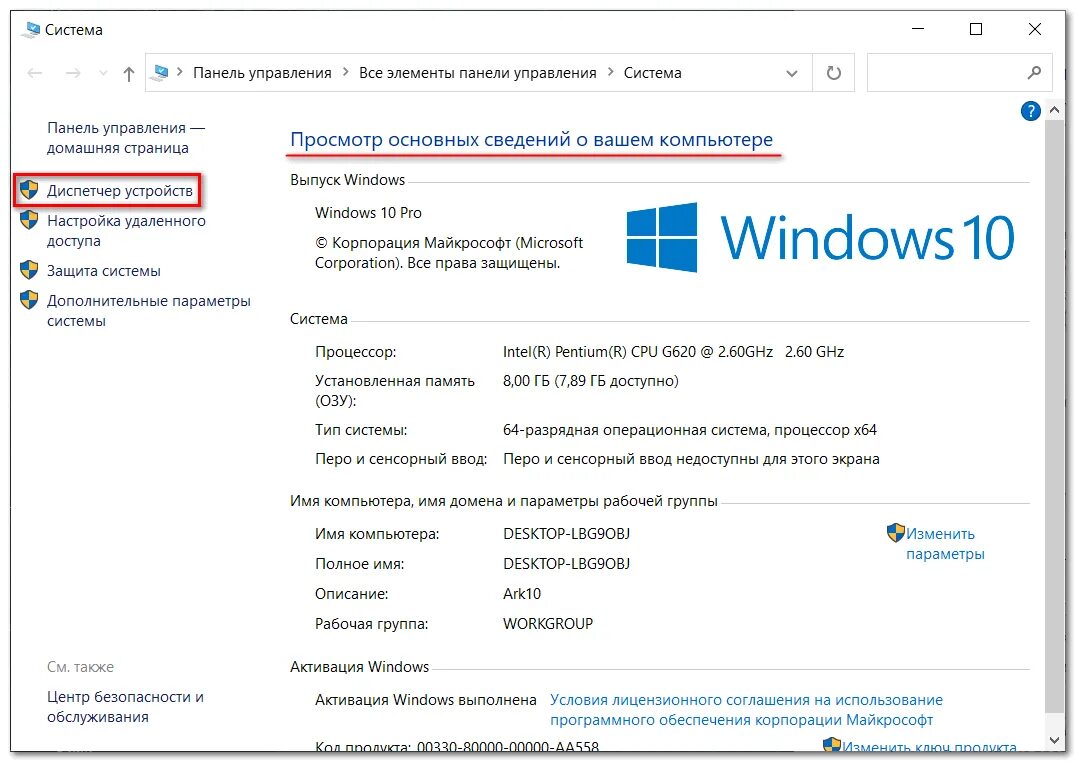Click Просмотр основных сведений heading

pyautogui.click(x=532, y=139)
